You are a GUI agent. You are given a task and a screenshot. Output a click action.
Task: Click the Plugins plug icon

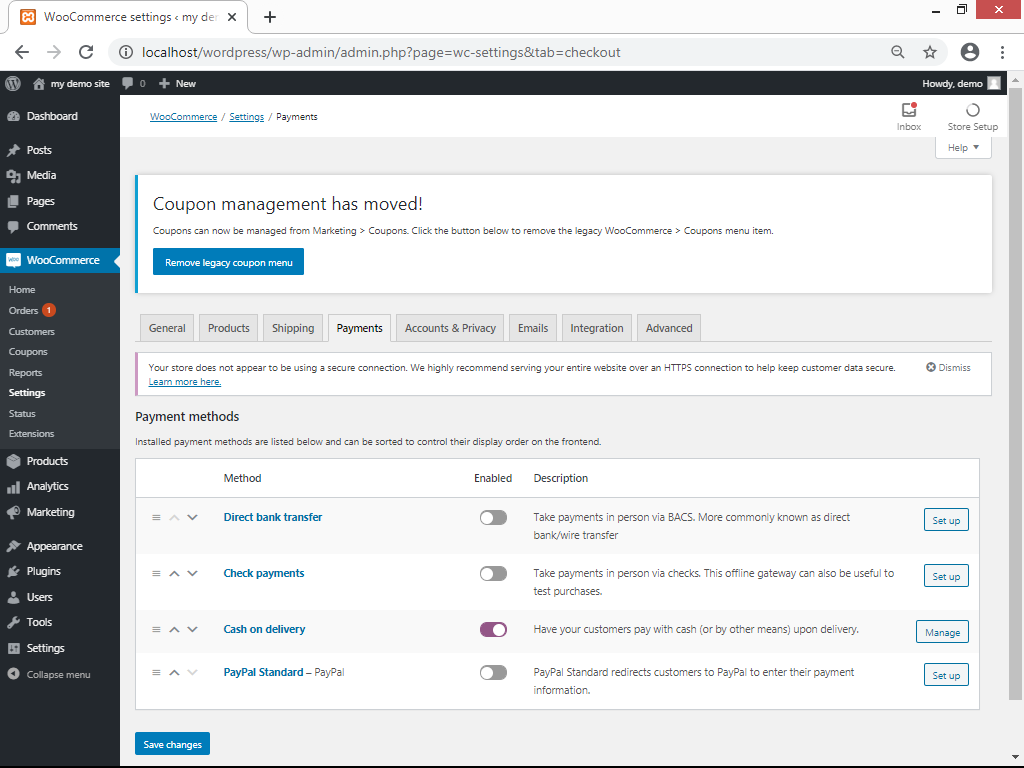pyautogui.click(x=14, y=571)
